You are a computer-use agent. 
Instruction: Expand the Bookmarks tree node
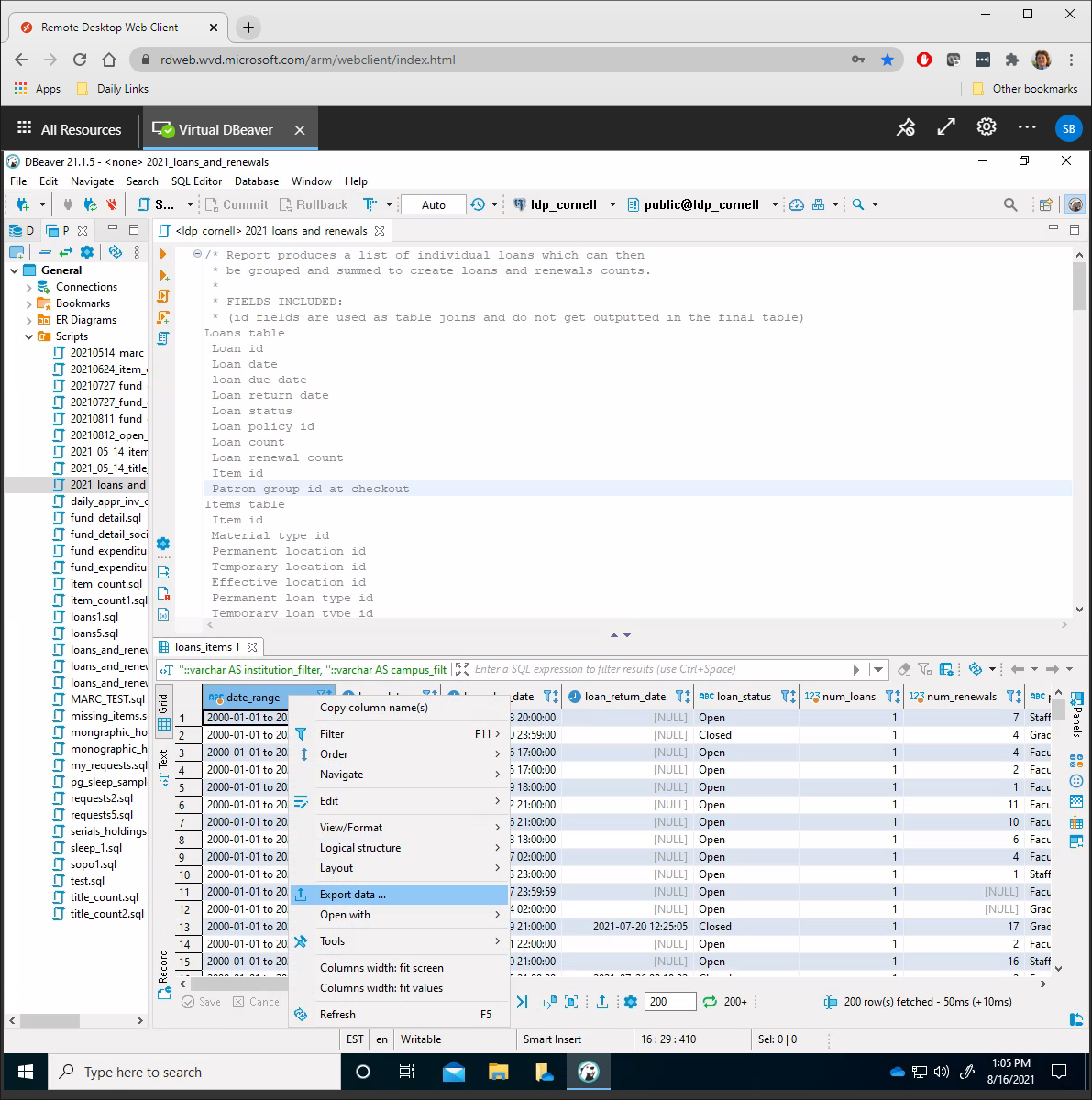(29, 303)
